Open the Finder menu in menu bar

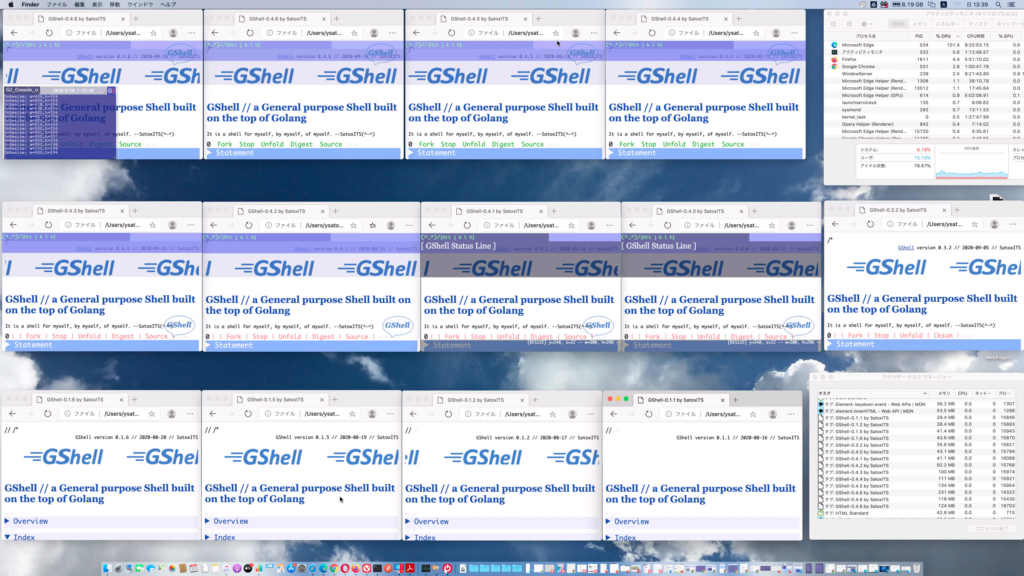pos(30,4)
